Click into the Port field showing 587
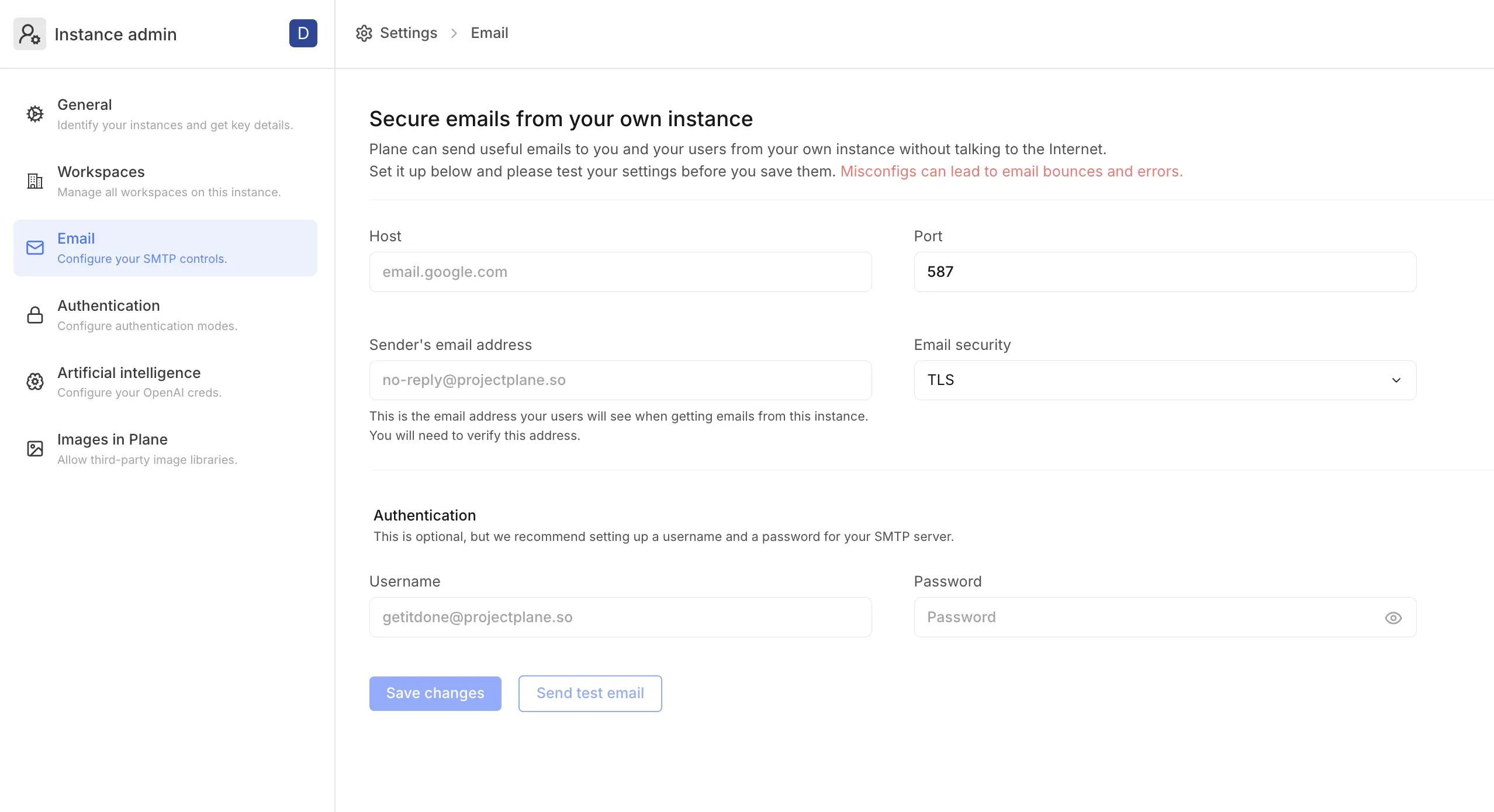 (x=1164, y=272)
